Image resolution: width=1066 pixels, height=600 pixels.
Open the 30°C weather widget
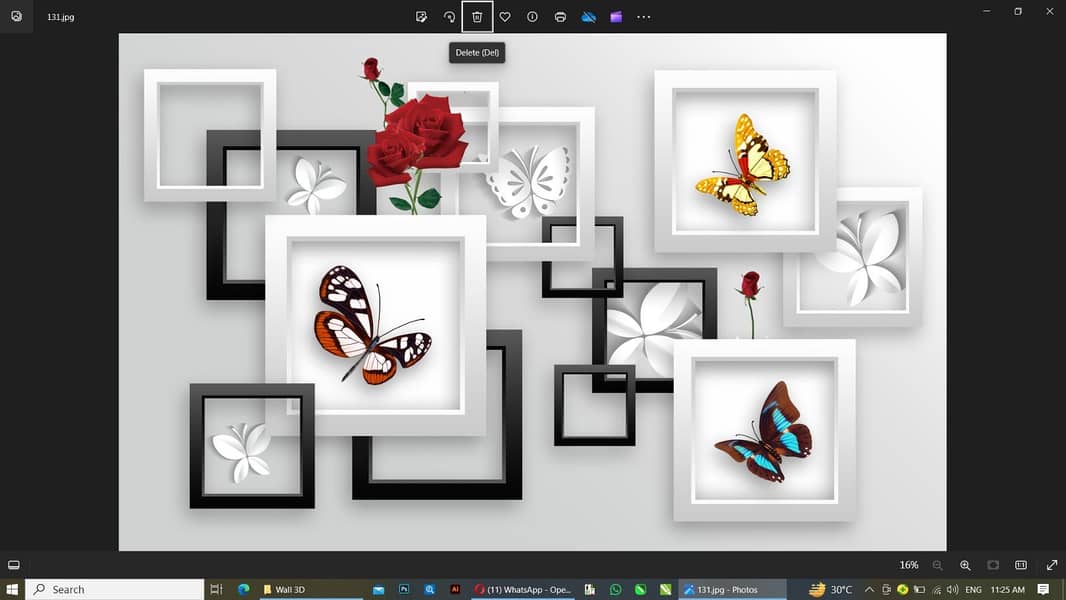point(830,589)
